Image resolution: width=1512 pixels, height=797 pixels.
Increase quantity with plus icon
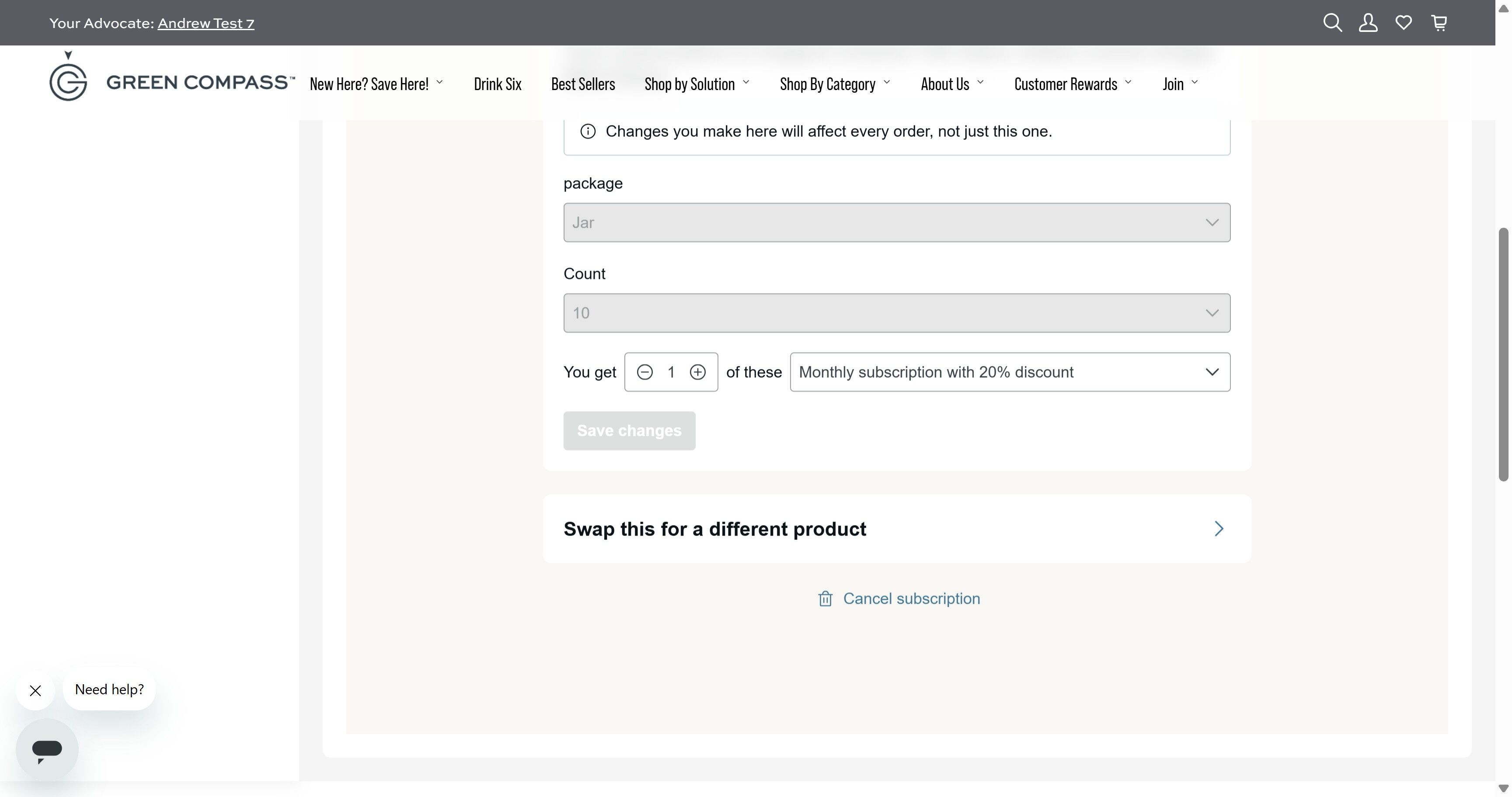pos(697,372)
